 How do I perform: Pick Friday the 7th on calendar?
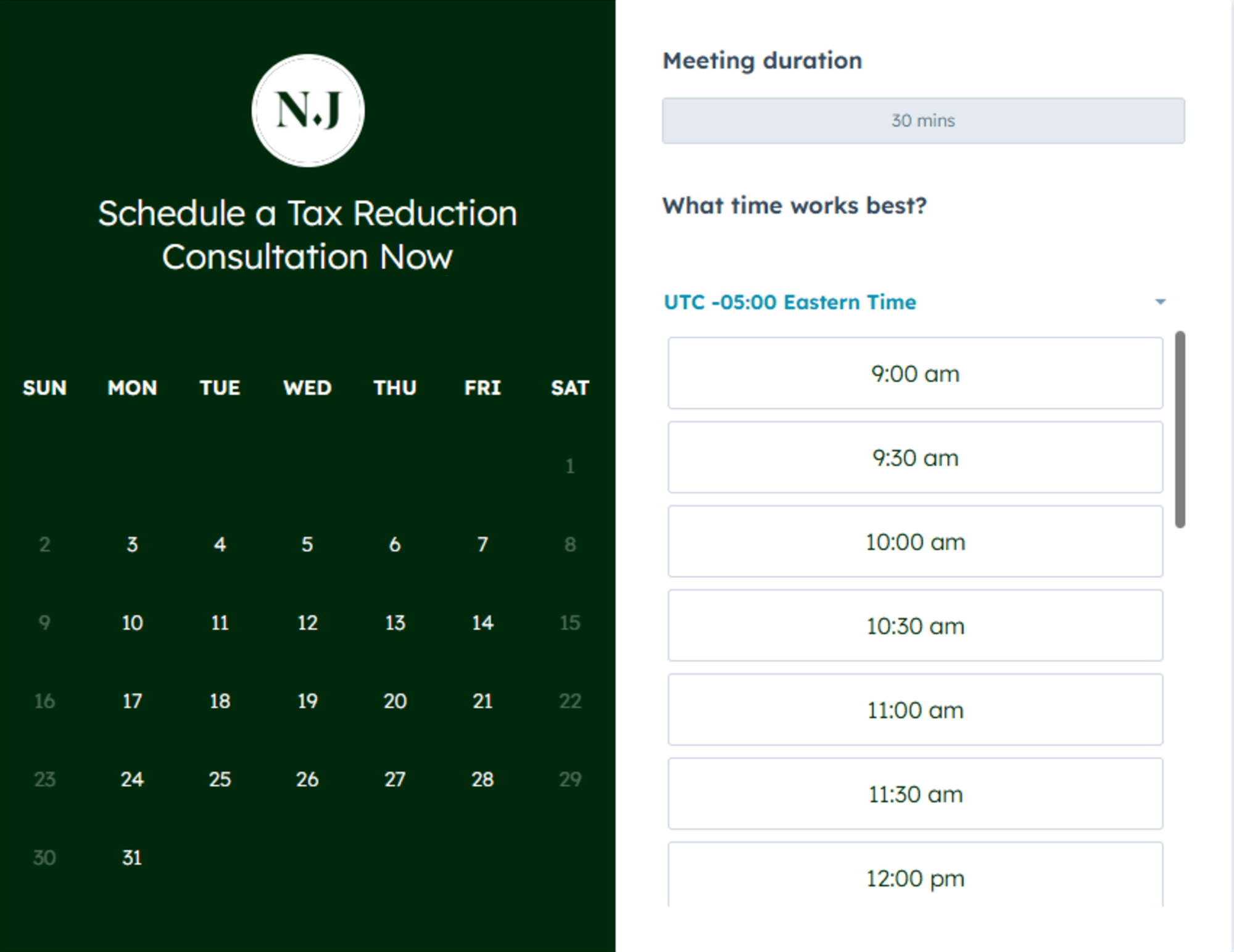482,544
